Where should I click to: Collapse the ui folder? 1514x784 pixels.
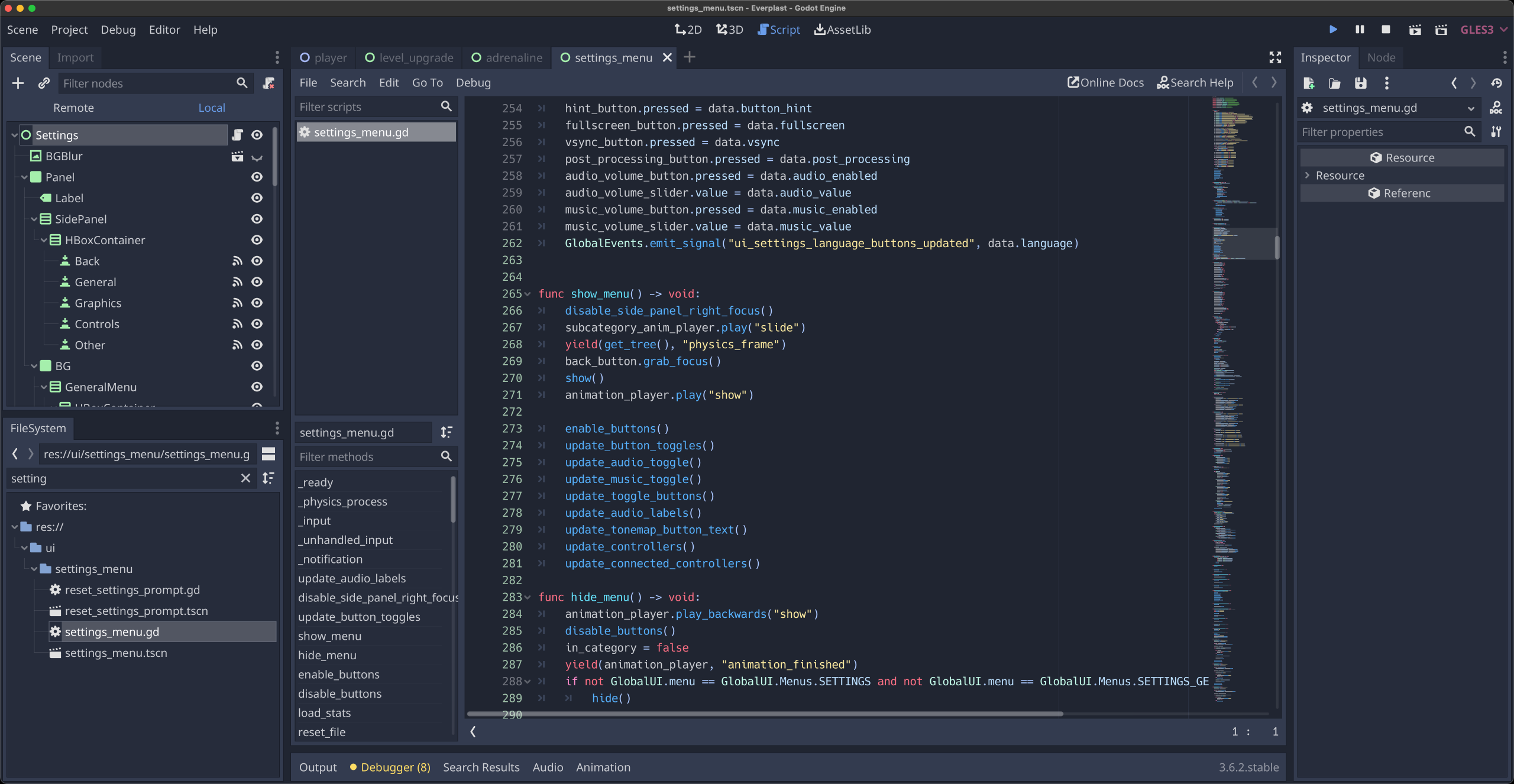pos(24,548)
